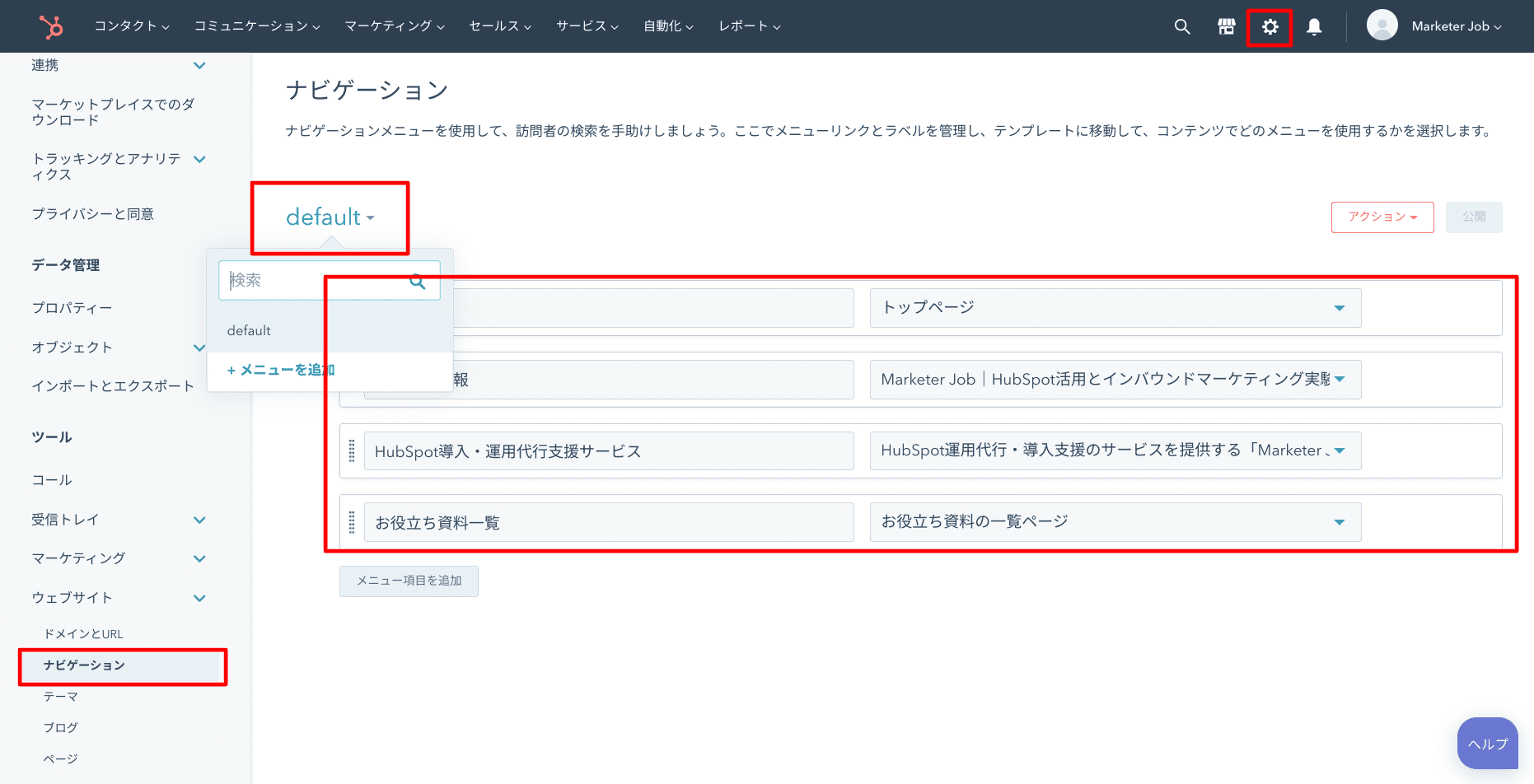Open インポートとエクスポート in sidebar
Image resolution: width=1534 pixels, height=784 pixels.
click(113, 386)
